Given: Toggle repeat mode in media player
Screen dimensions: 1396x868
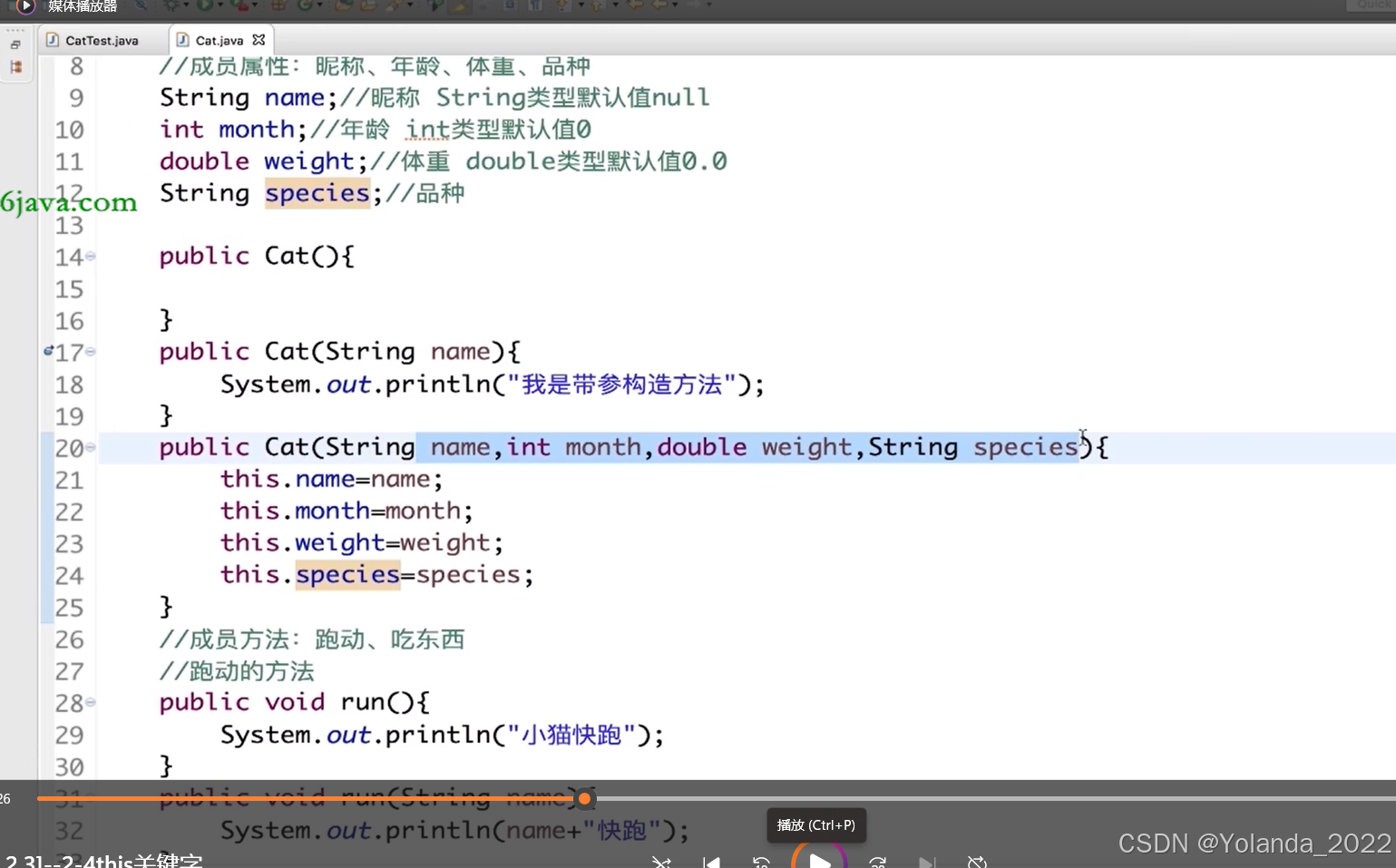Looking at the screenshot, I should [977, 861].
